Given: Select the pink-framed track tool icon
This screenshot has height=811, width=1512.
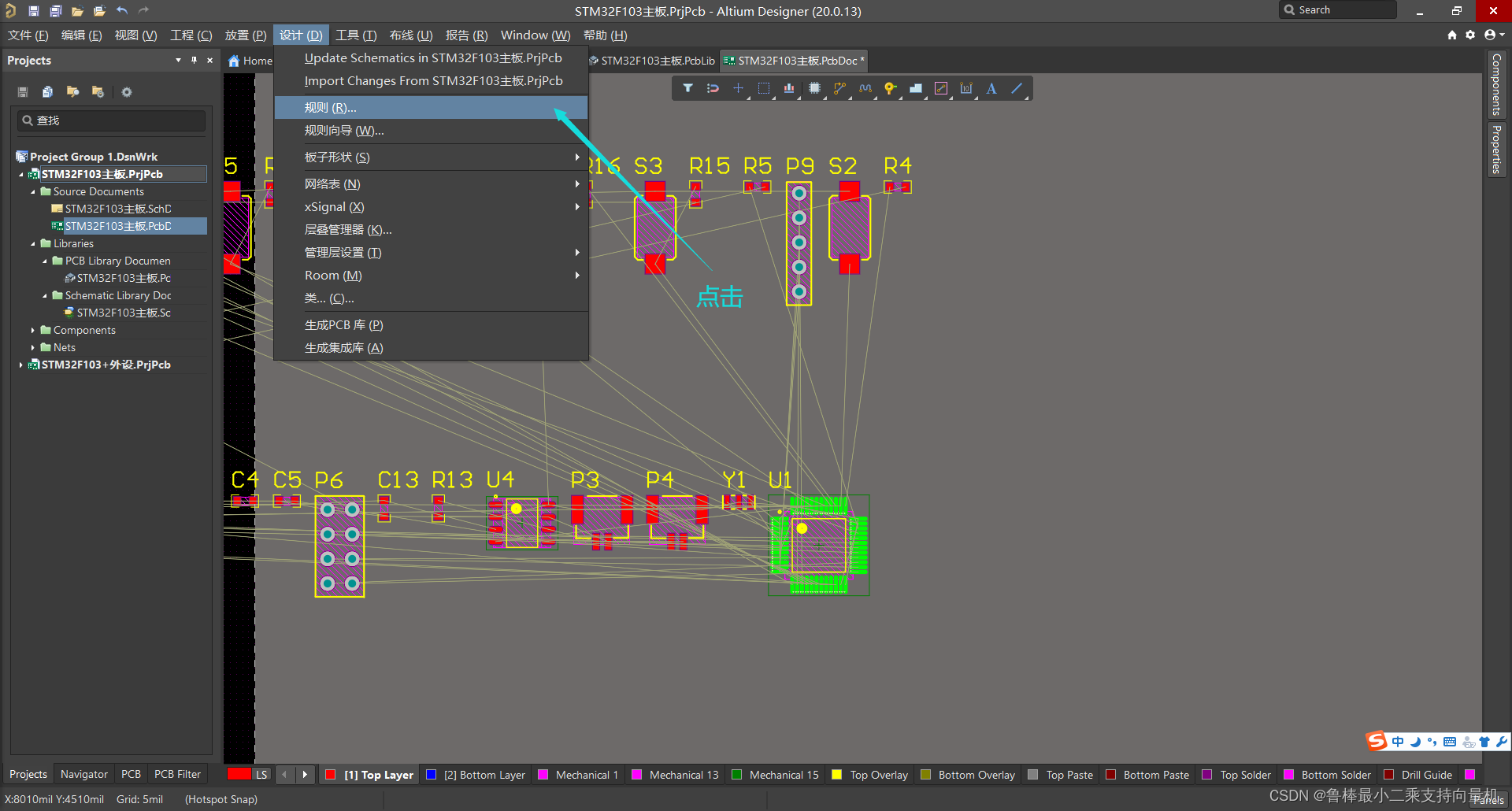Looking at the screenshot, I should click(941, 88).
